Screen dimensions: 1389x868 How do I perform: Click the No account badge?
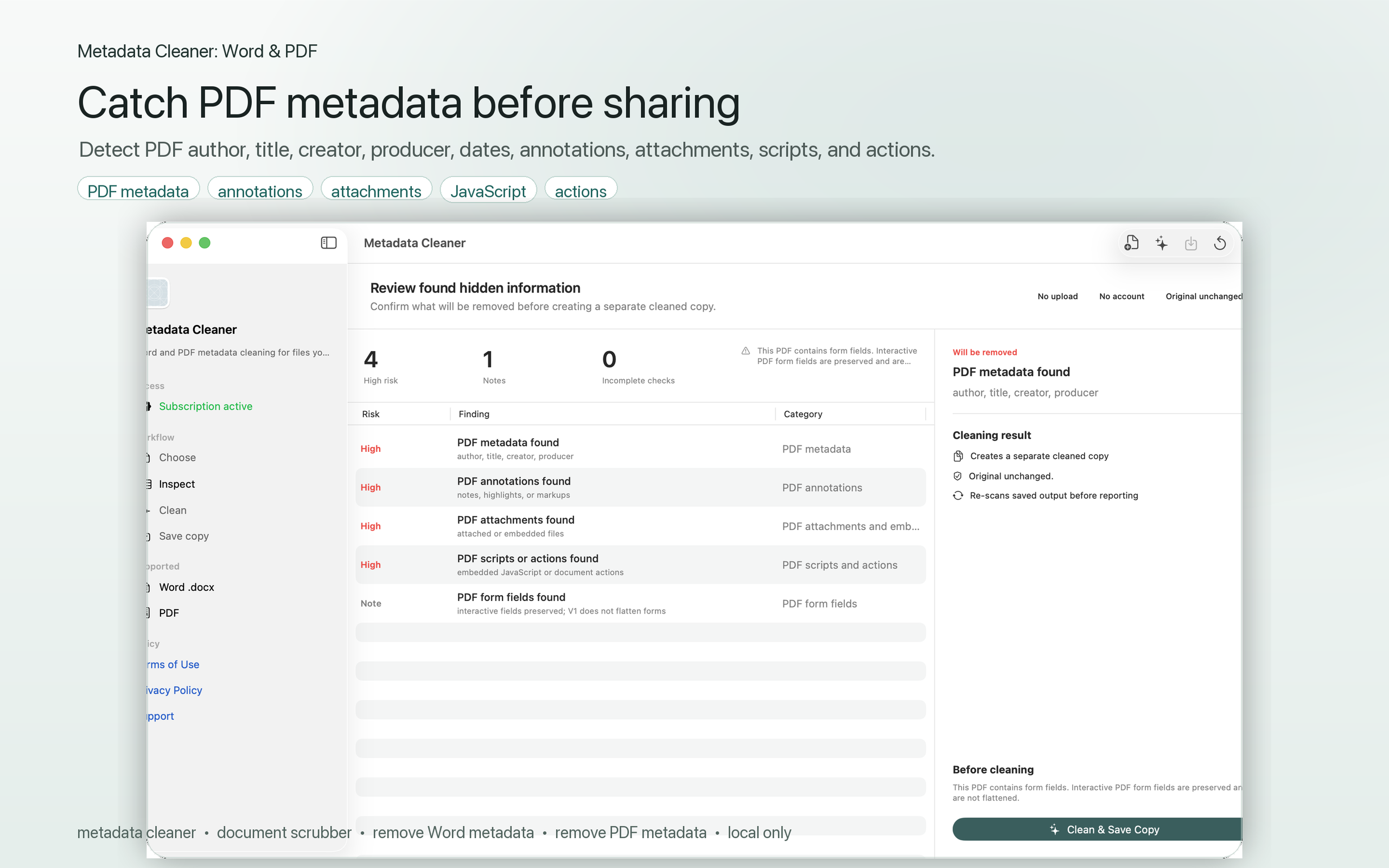point(1122,296)
